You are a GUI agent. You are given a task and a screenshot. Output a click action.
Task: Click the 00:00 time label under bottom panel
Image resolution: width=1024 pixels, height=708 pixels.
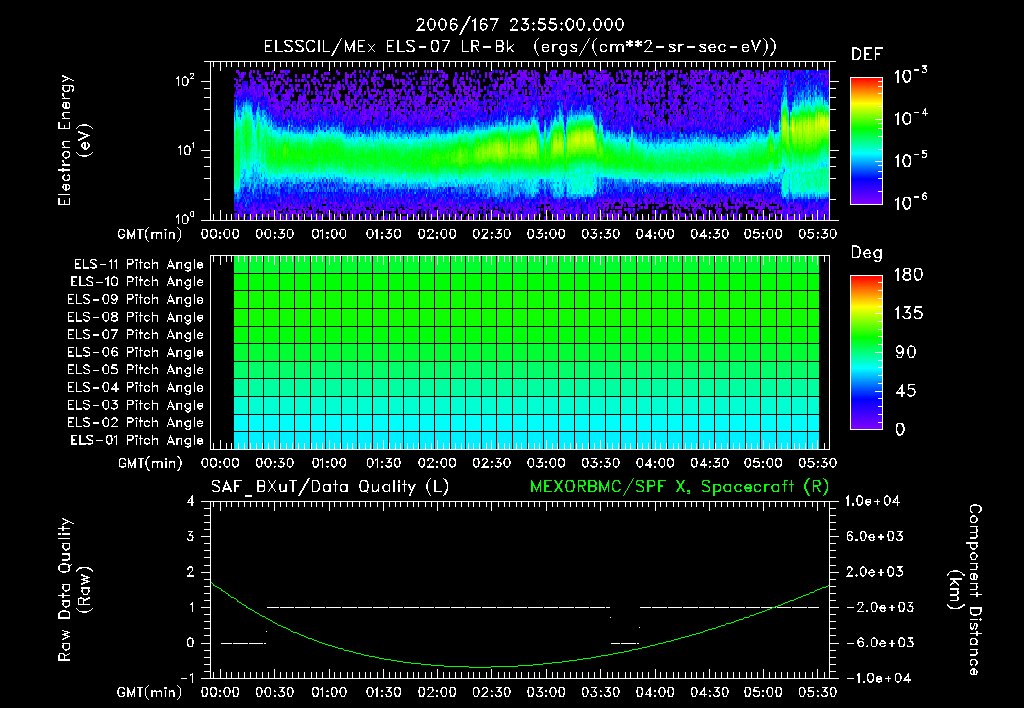pyautogui.click(x=220, y=692)
